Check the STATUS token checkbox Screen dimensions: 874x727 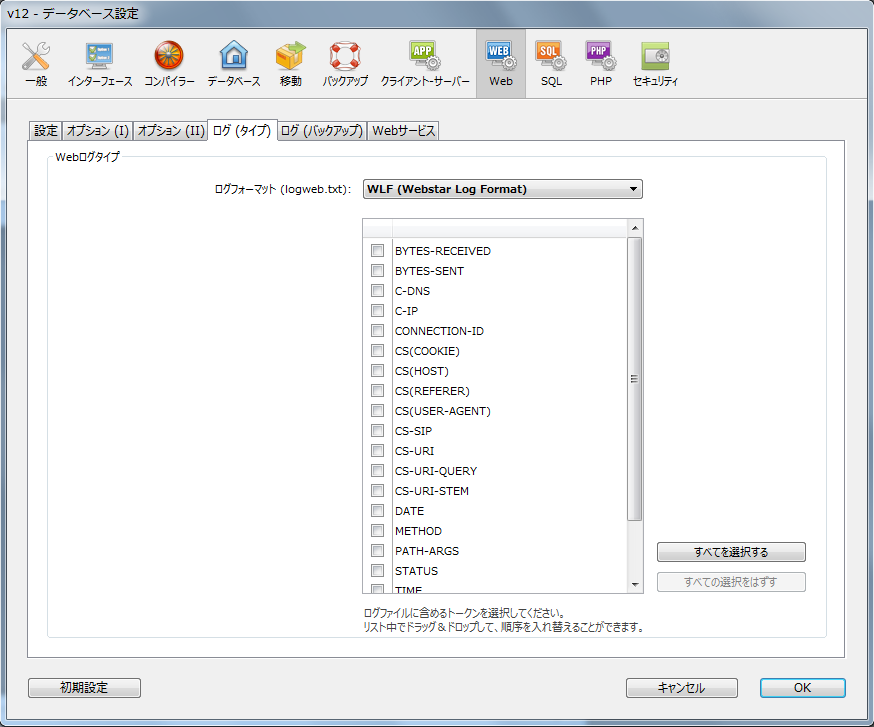pos(377,571)
